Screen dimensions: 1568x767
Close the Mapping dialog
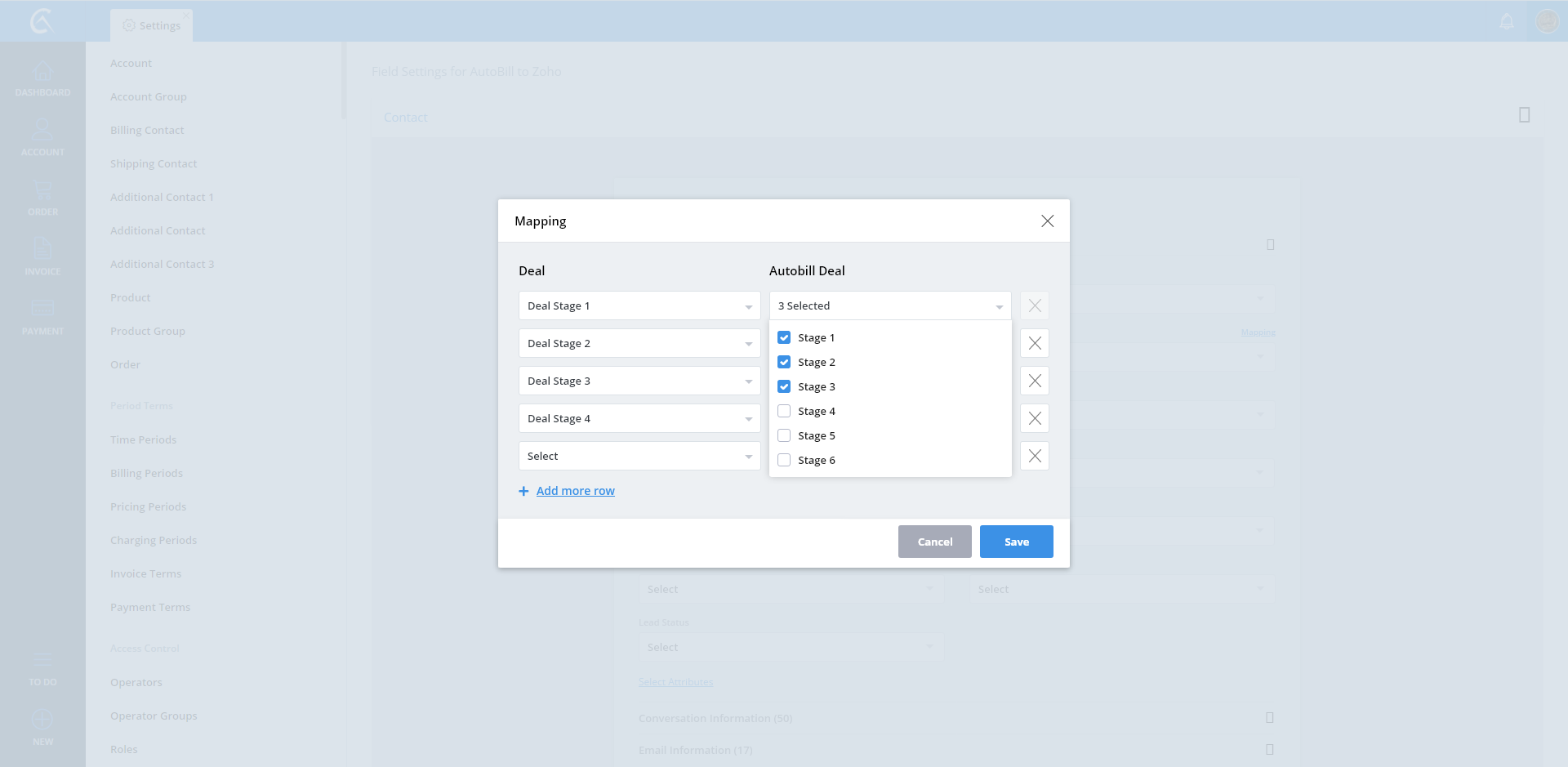[1047, 221]
